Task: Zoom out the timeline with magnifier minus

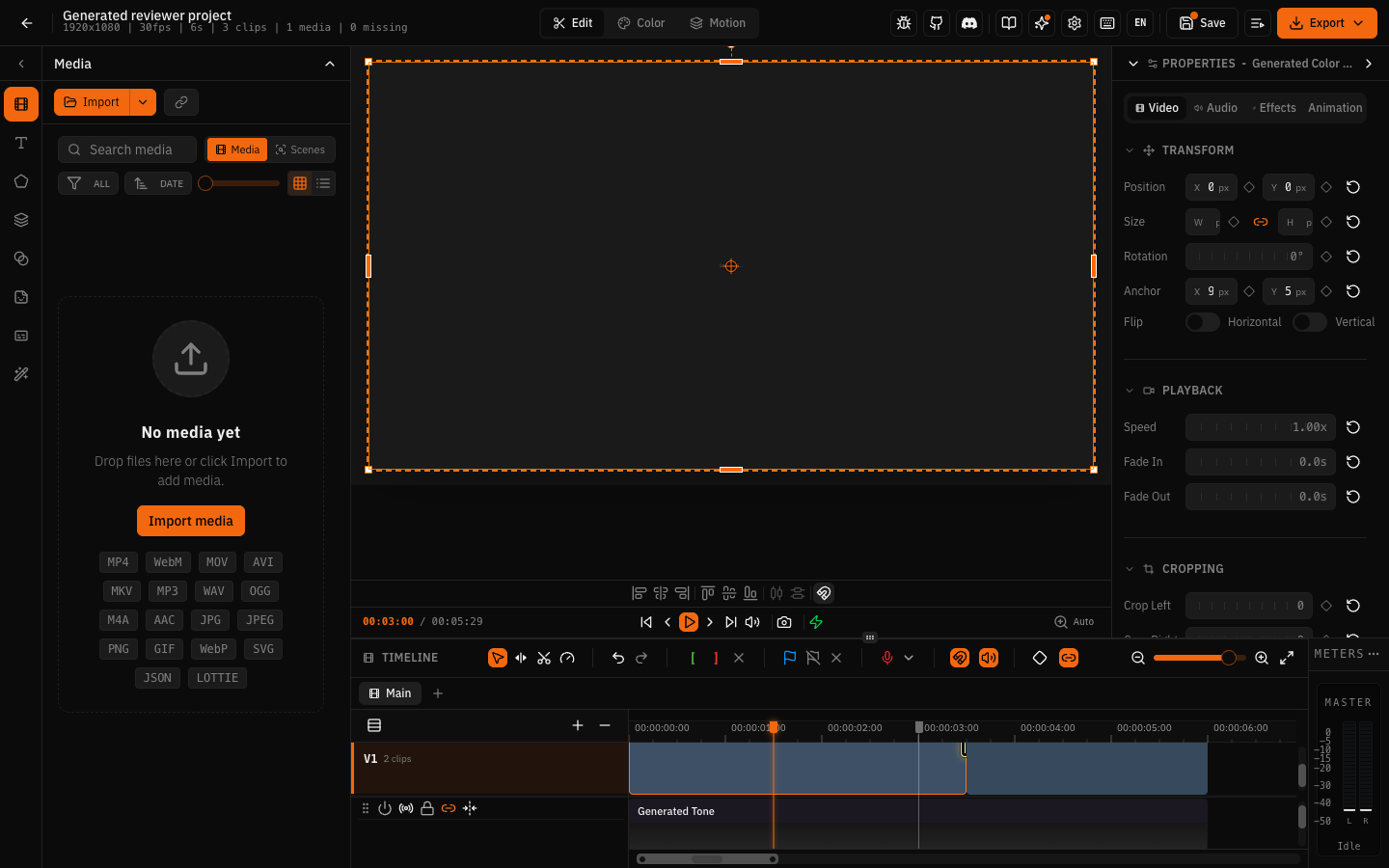Action: [x=1138, y=658]
